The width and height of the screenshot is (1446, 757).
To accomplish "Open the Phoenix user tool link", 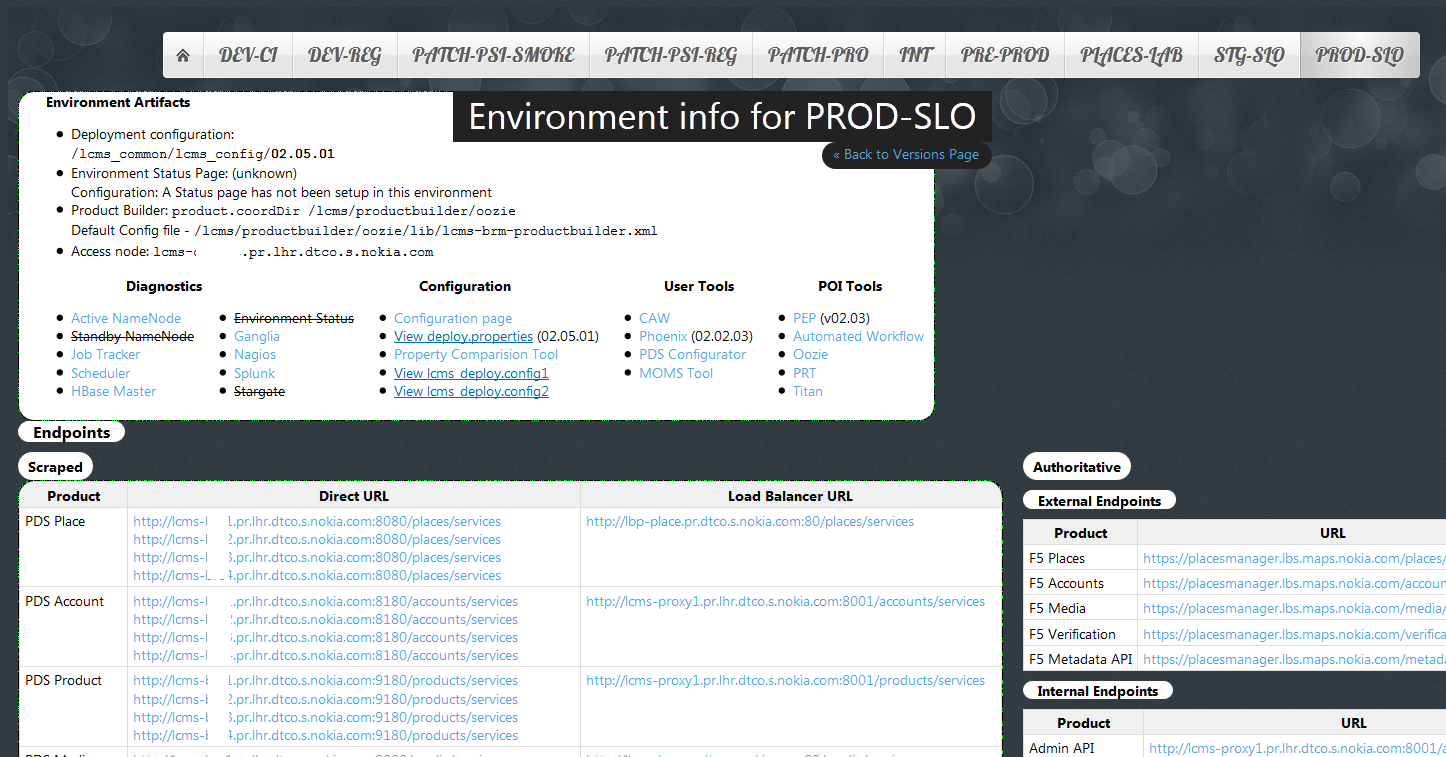I will pos(663,336).
